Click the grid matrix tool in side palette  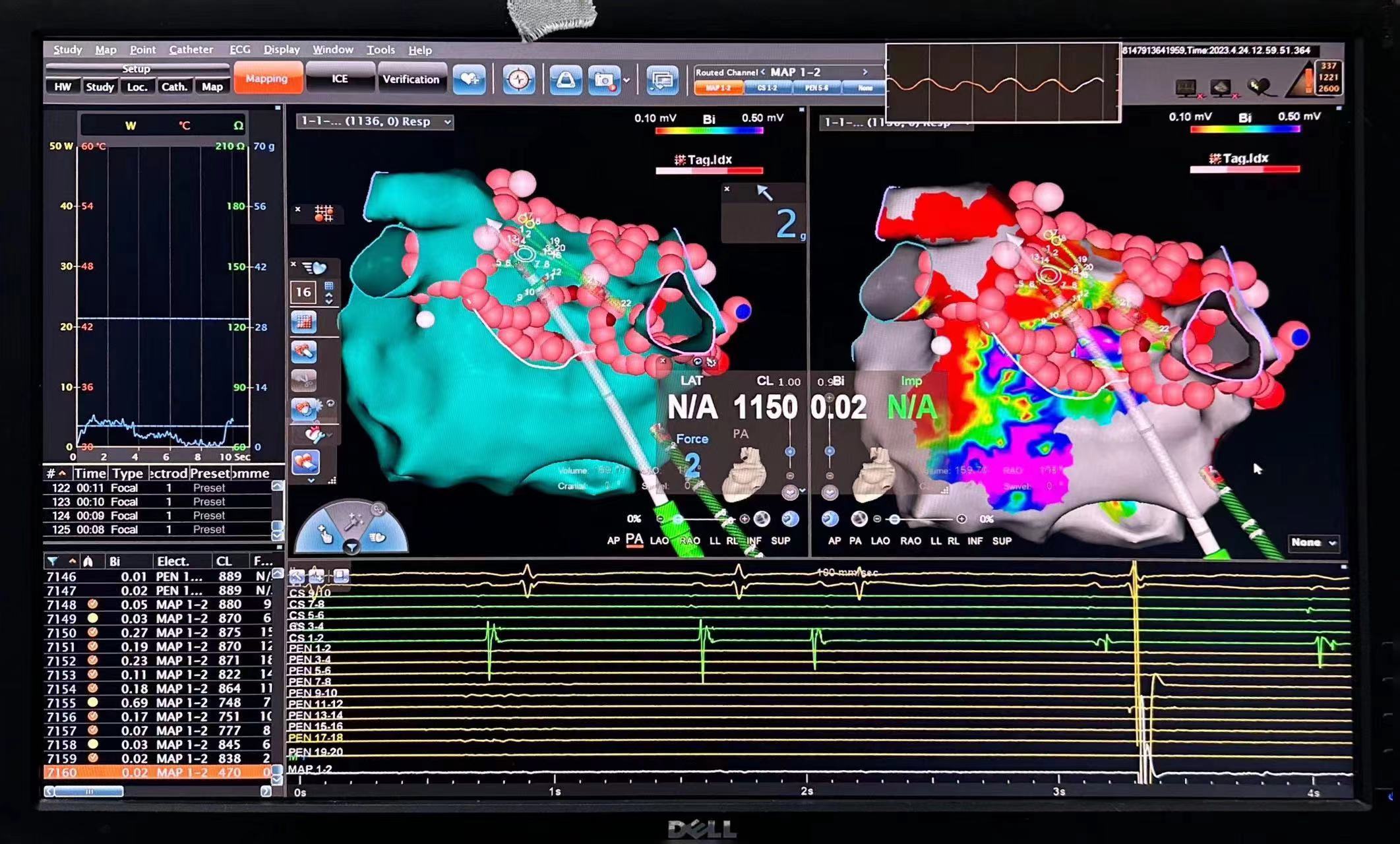coord(304,322)
